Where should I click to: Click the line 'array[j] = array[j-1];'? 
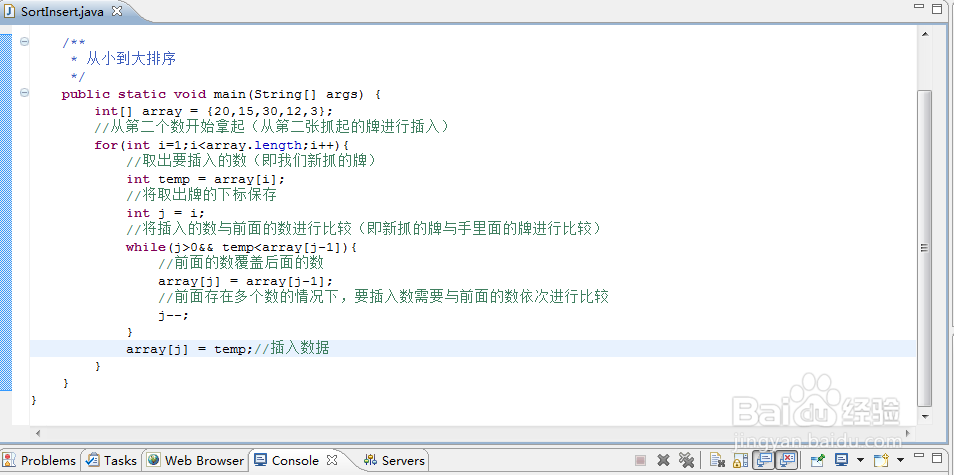point(246,281)
